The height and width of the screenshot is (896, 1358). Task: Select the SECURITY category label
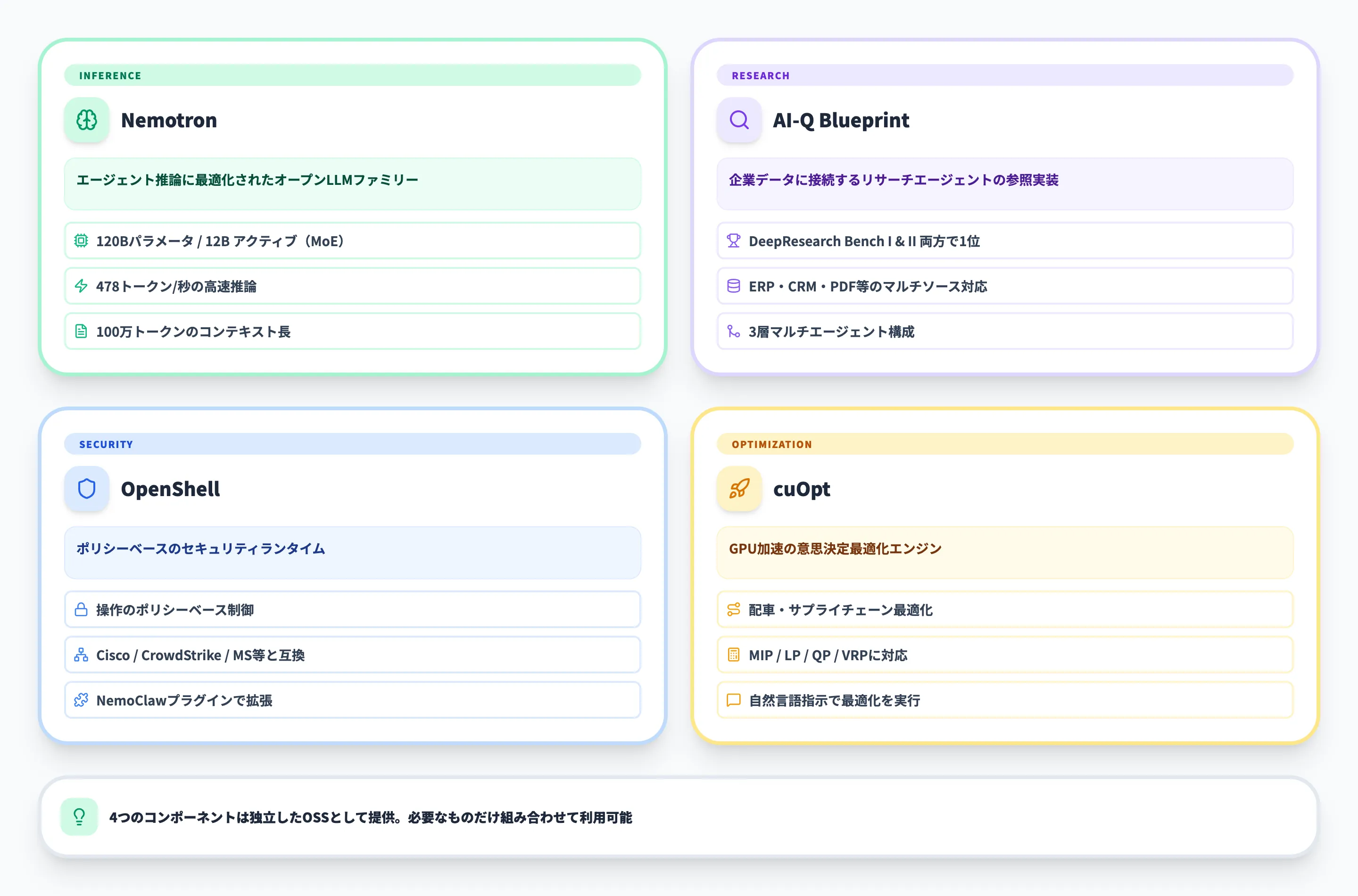point(106,444)
